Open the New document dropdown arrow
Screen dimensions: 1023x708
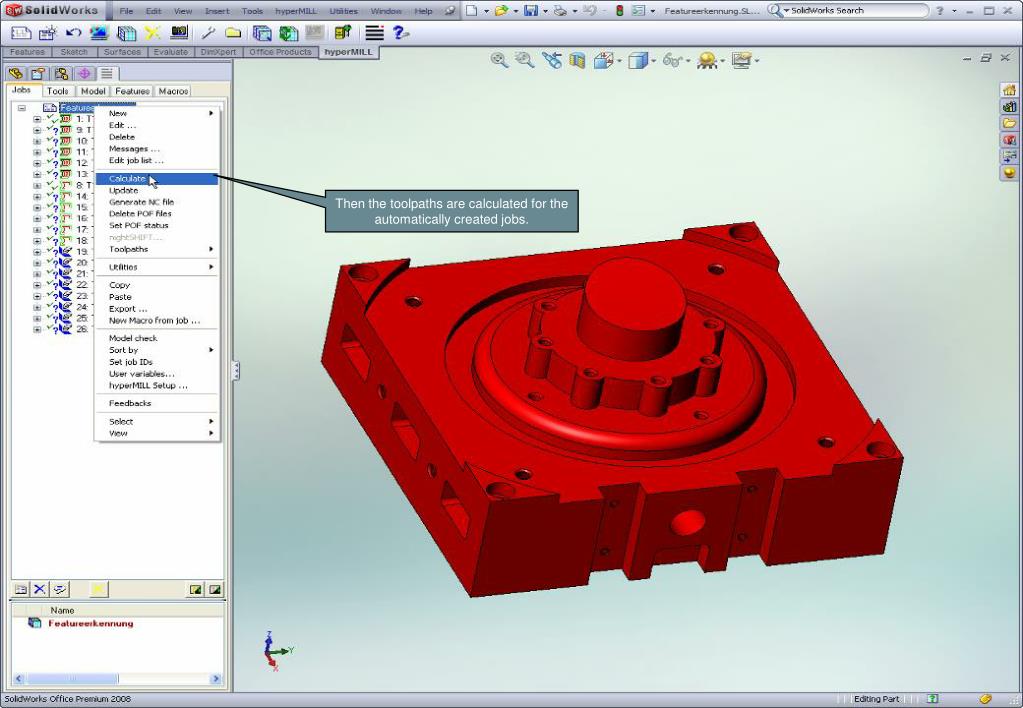click(x=486, y=11)
